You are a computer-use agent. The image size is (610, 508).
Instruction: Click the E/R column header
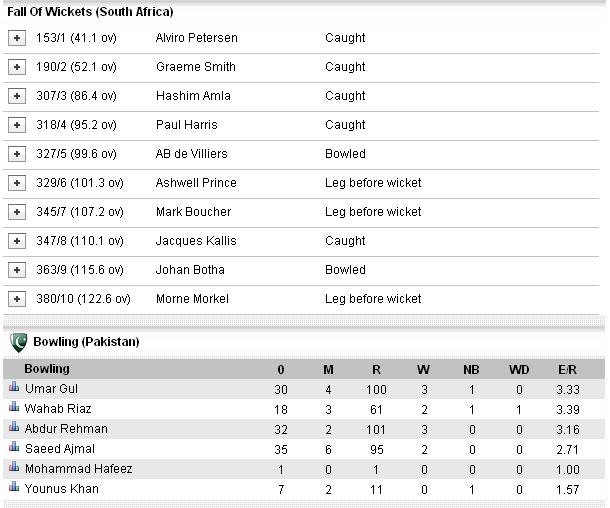point(567,370)
